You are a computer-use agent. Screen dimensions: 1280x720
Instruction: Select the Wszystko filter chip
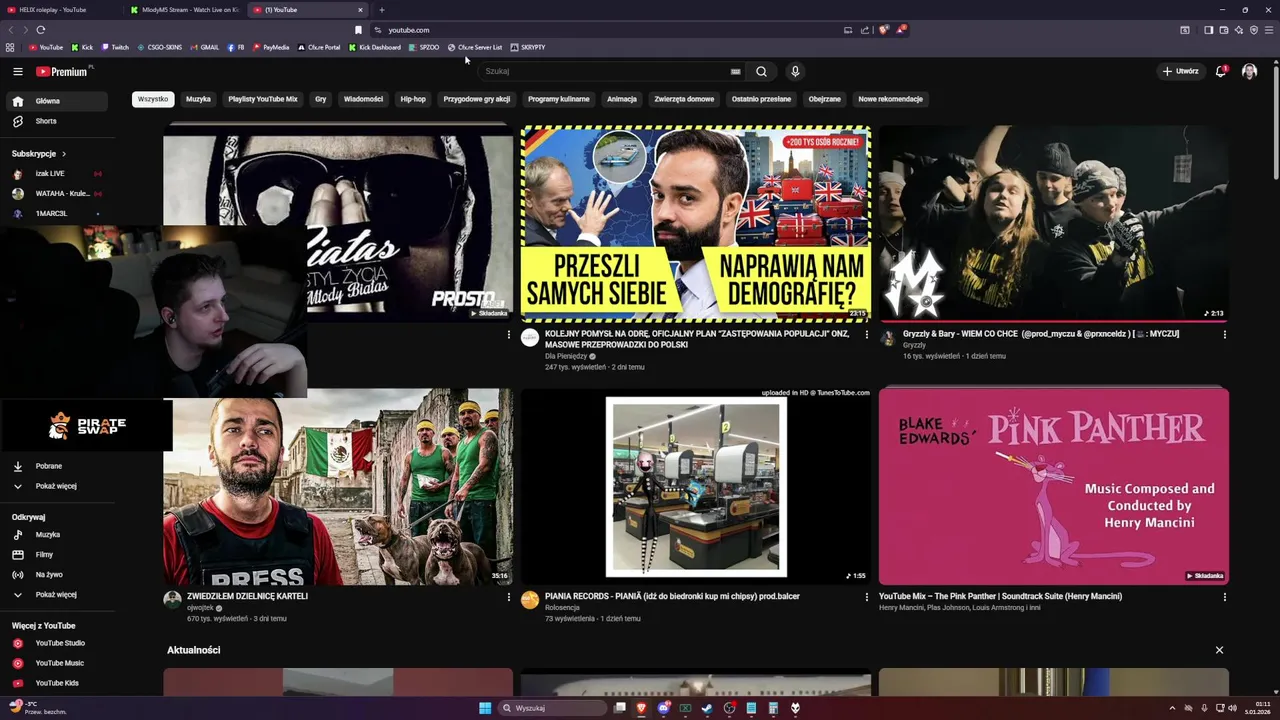pos(153,99)
